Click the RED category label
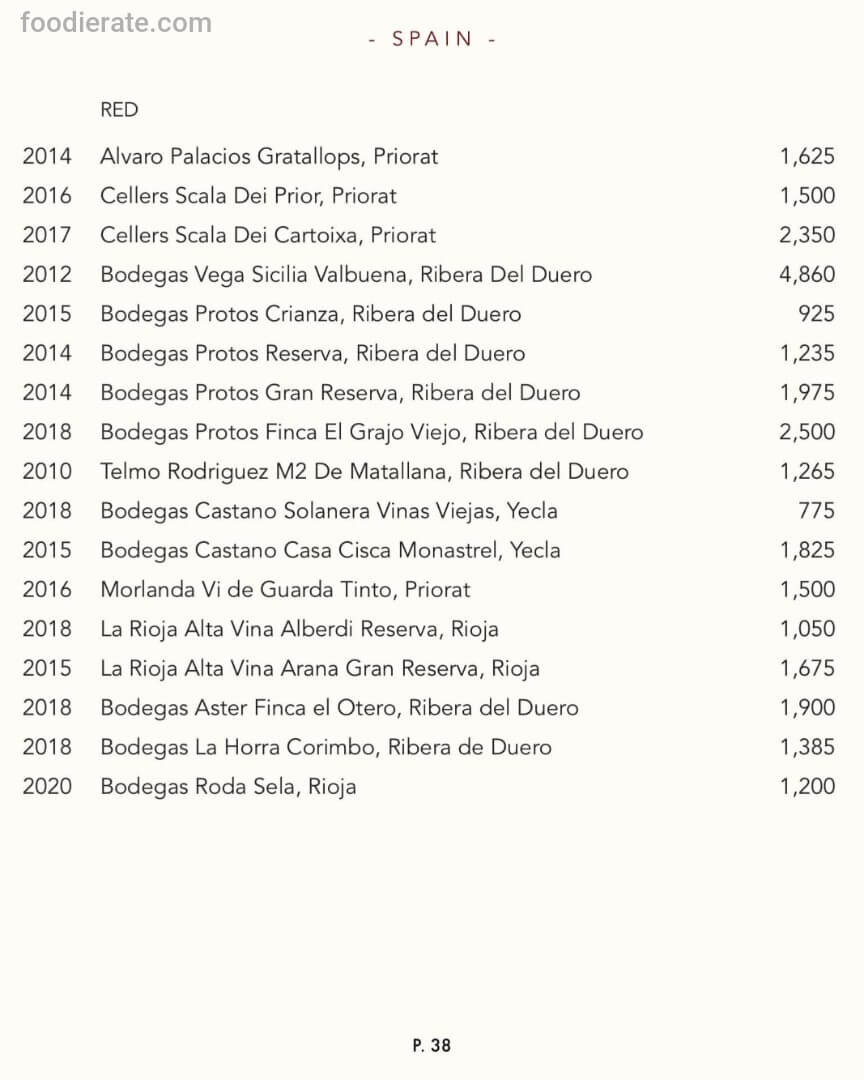 point(119,110)
